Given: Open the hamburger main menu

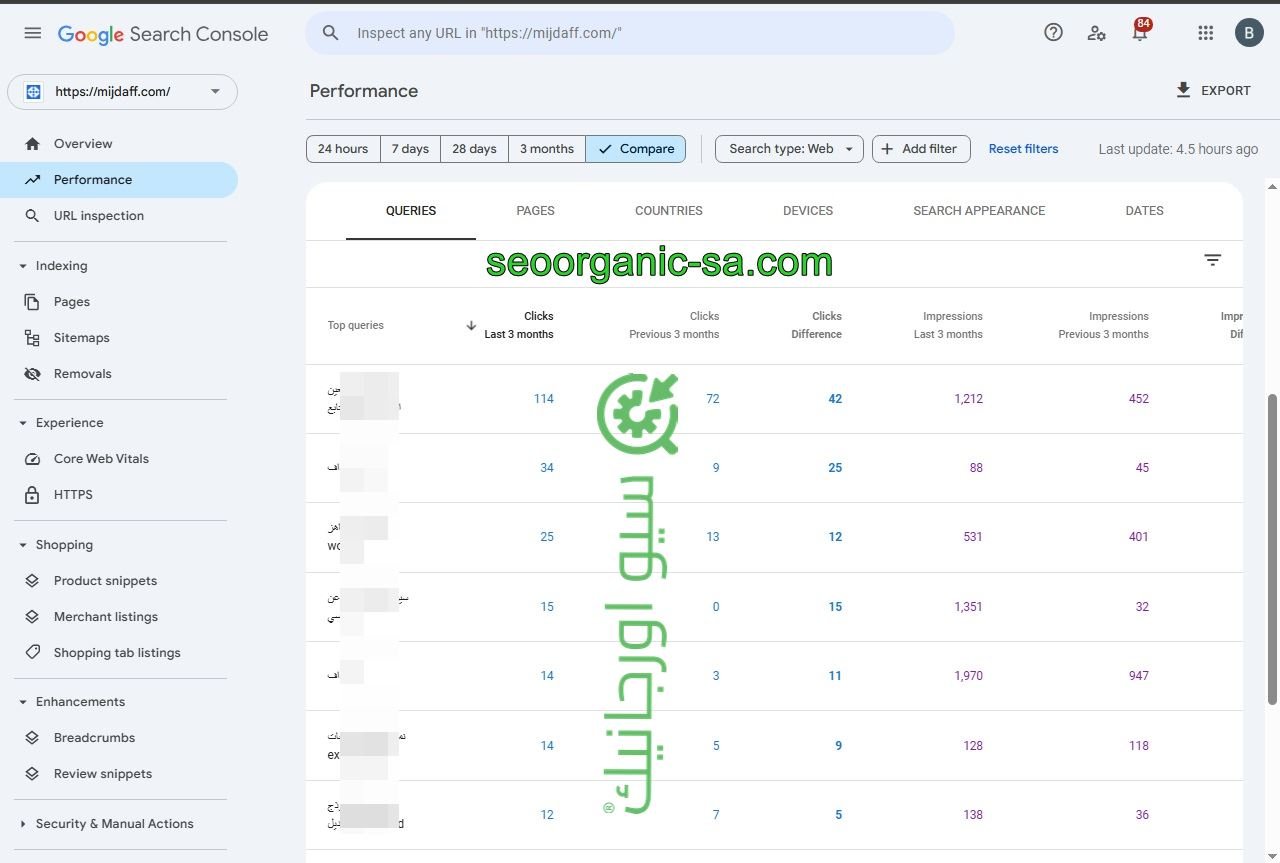Looking at the screenshot, I should click(x=33, y=33).
